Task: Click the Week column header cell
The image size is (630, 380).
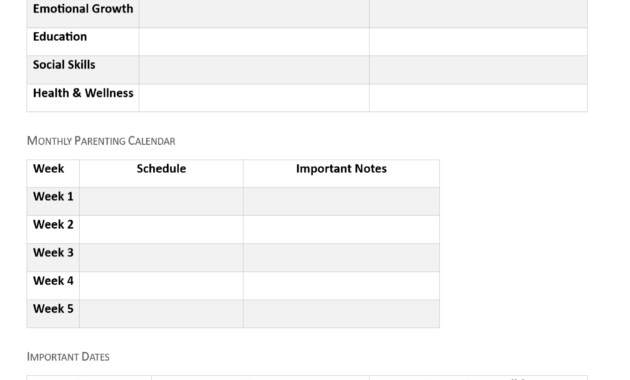Action: pyautogui.click(x=53, y=174)
